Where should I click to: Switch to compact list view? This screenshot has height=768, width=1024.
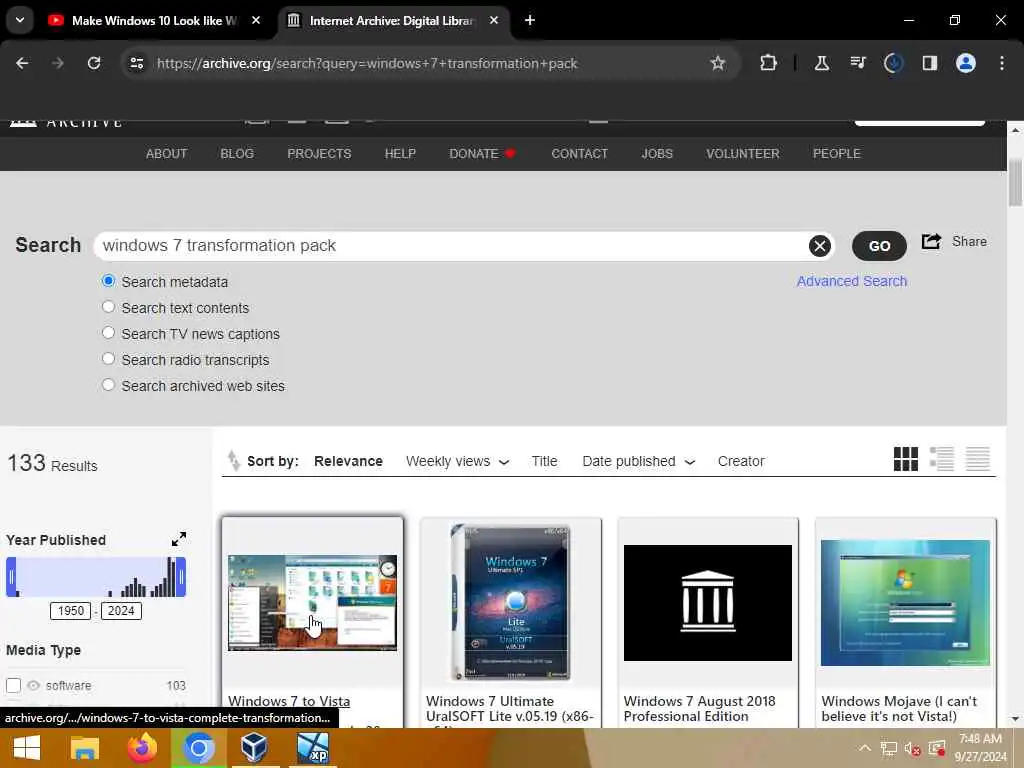[978, 459]
